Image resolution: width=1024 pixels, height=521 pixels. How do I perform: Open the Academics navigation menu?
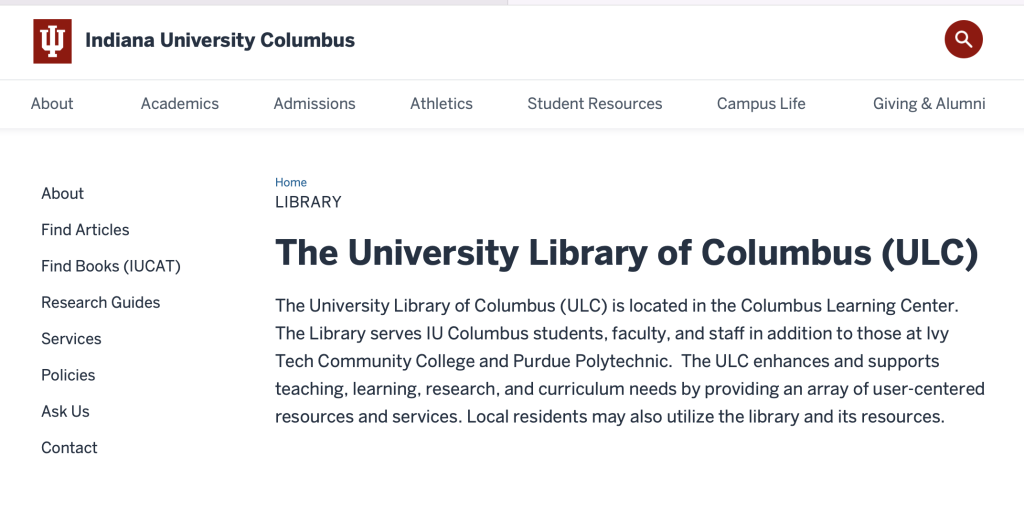tap(180, 104)
